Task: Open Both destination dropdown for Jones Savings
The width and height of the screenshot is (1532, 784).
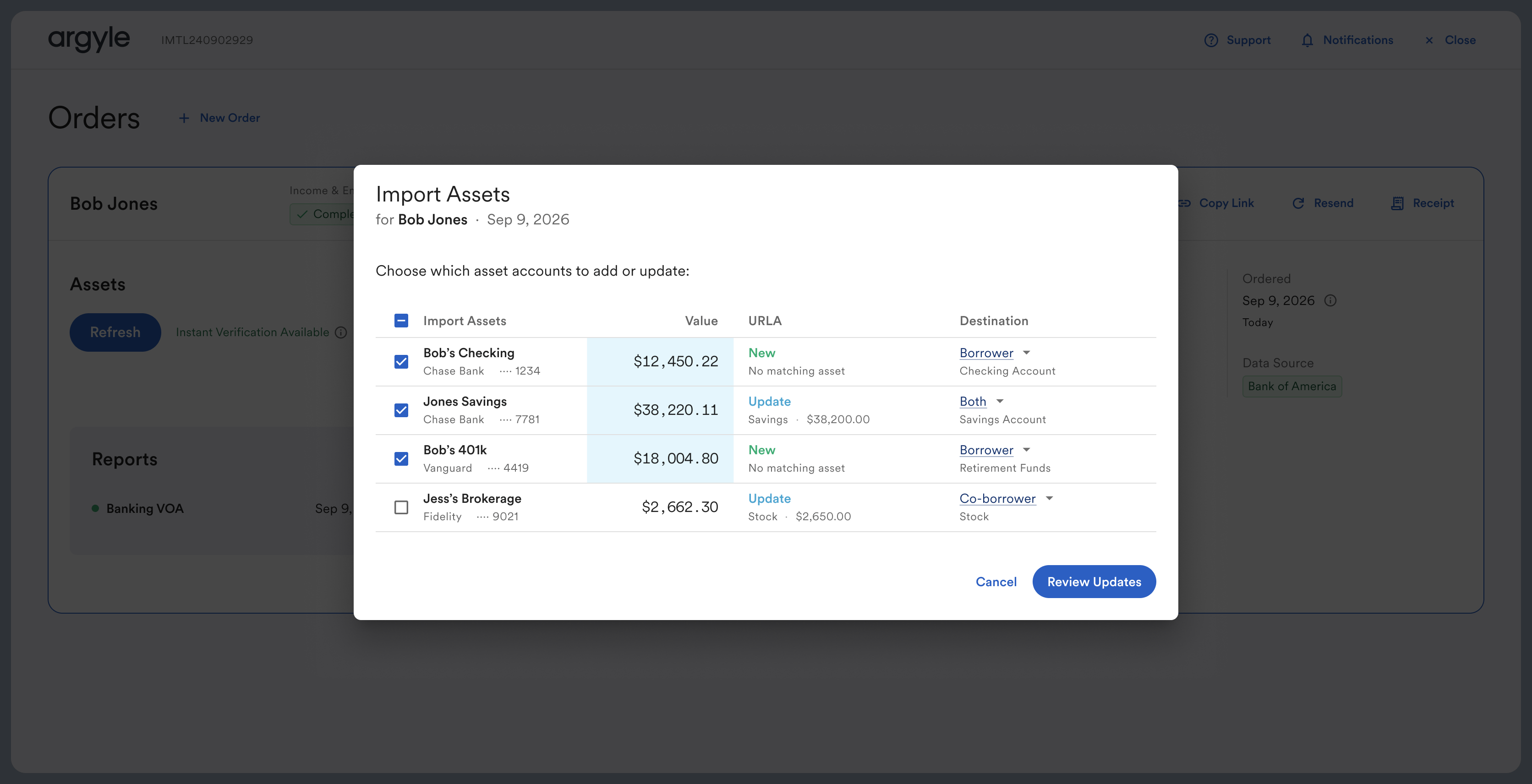Action: tap(982, 401)
